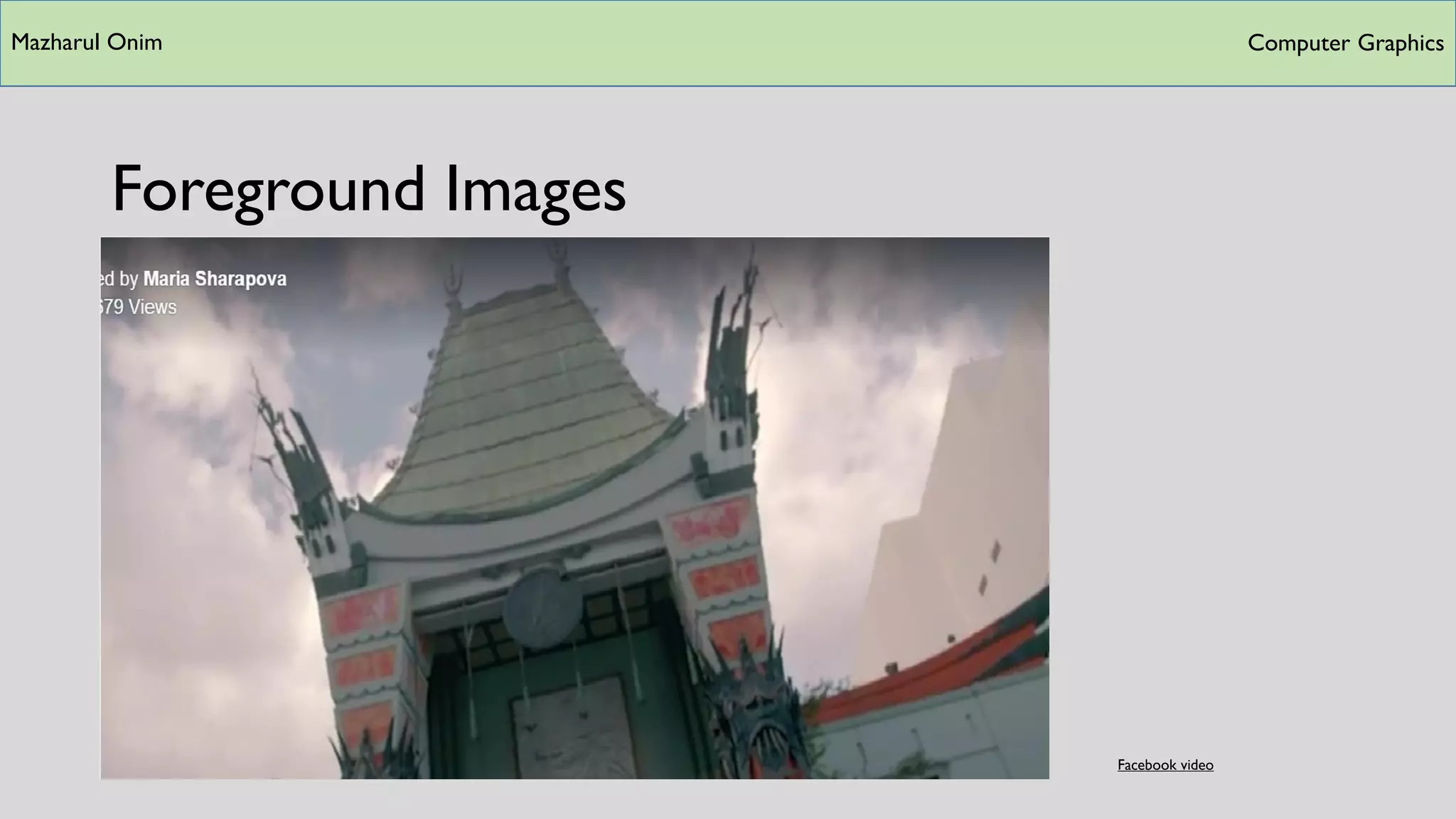The image size is (1456, 819).
Task: Click the Computer Graphics header label
Action: (x=1345, y=43)
